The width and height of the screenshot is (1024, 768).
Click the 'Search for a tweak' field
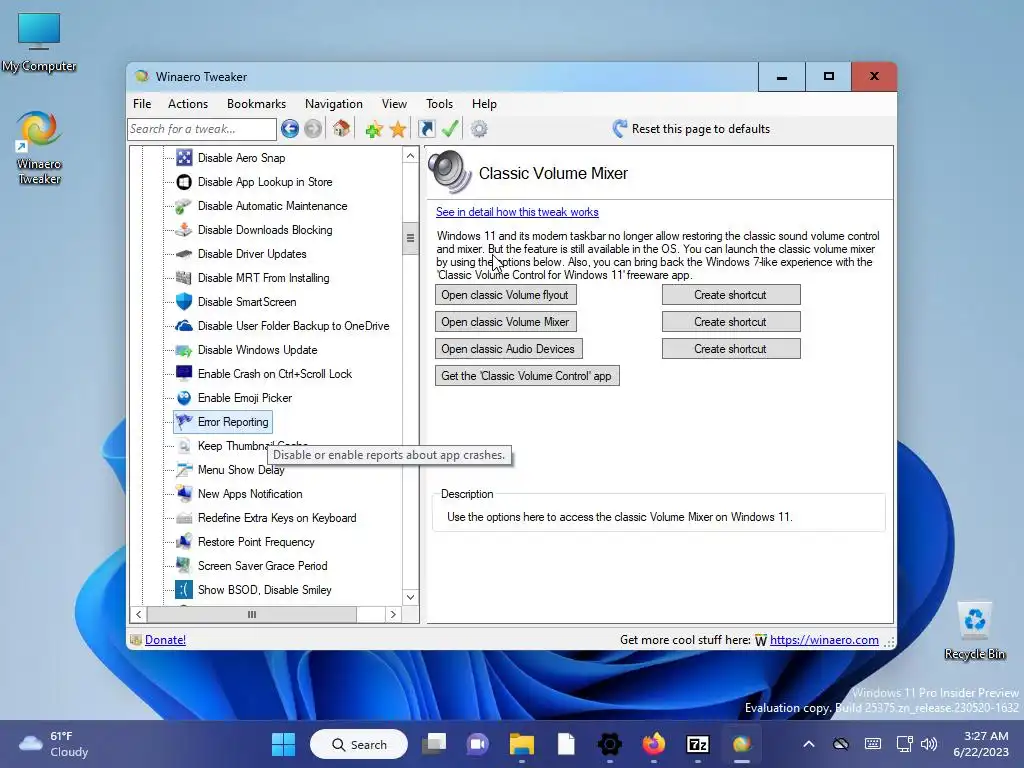pos(202,129)
